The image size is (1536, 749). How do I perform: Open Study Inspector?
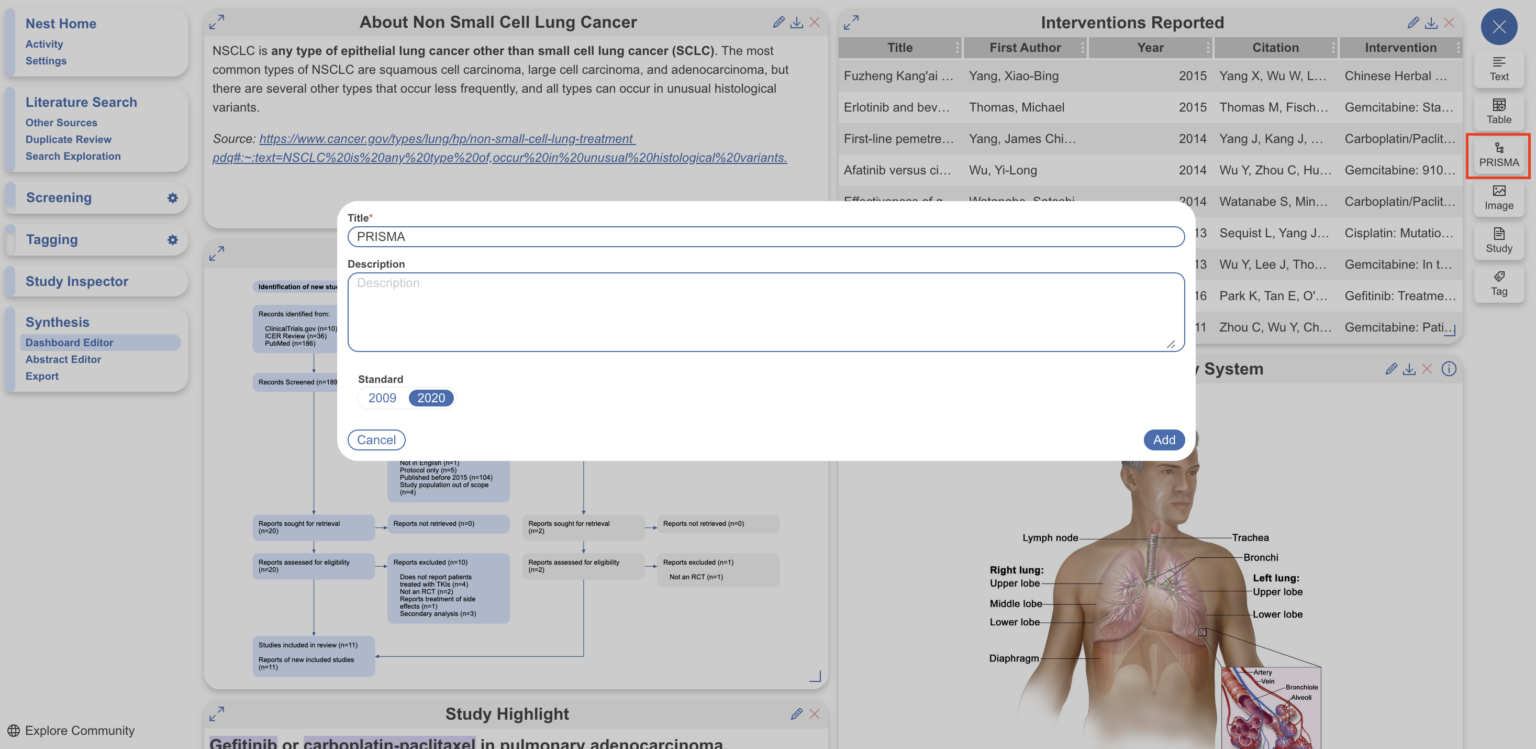[x=77, y=282]
